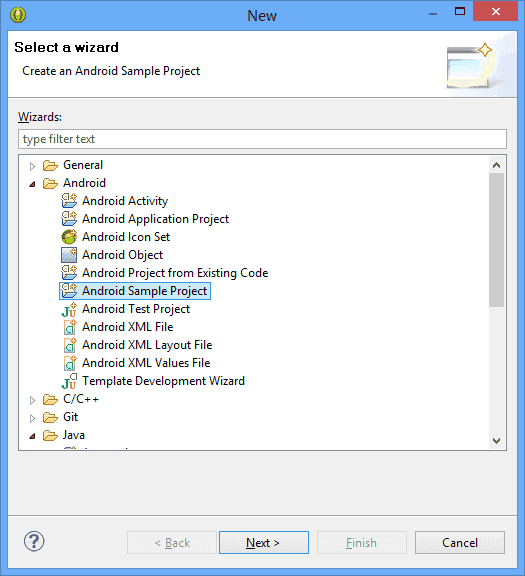Select the Android Object wizard icon
Viewport: 525px width, 576px height.
tap(69, 255)
